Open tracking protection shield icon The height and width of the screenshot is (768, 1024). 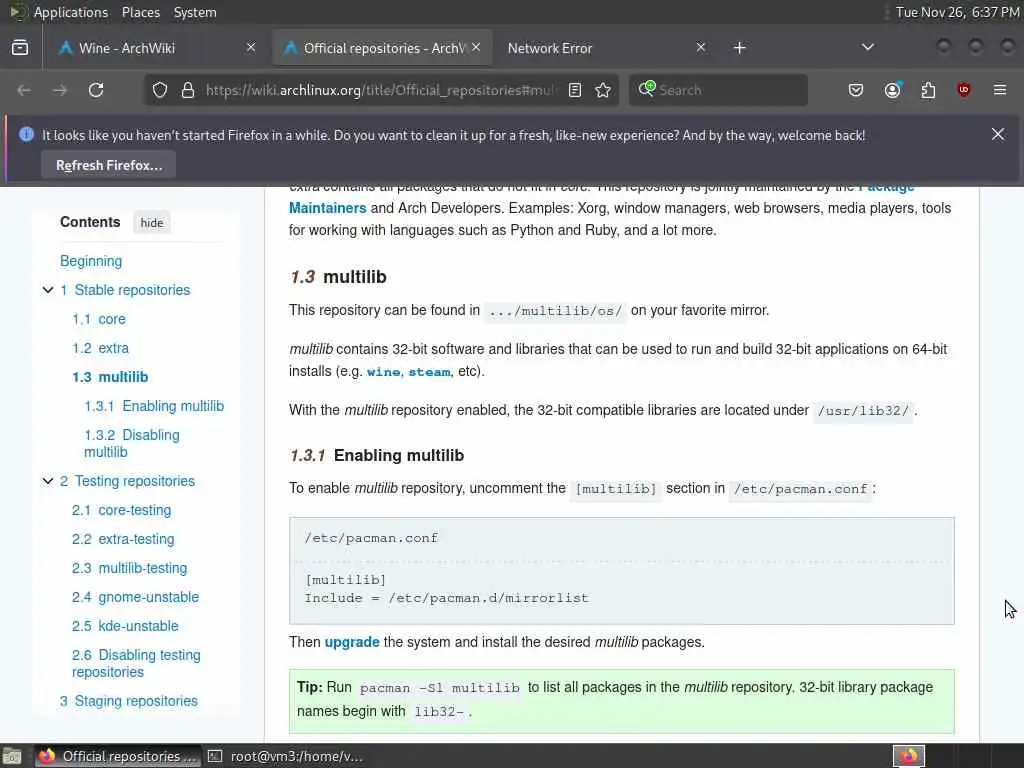(160, 90)
